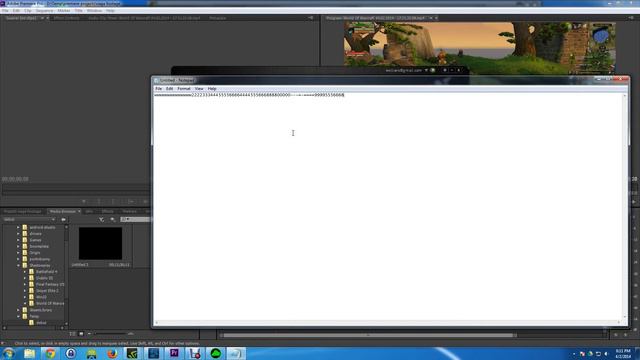Open the Program monitor panel menu icon

[631, 18]
